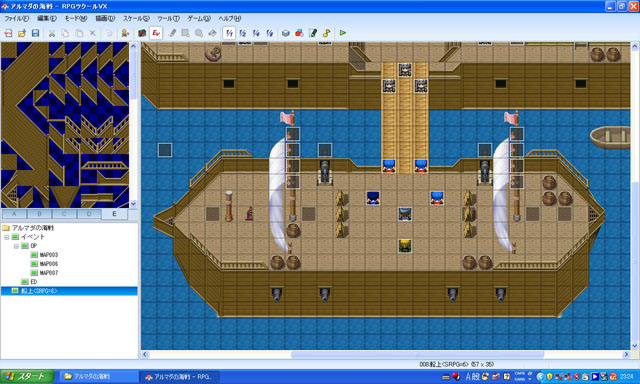
Task: Open the Script Editor icon
Action: coord(313,33)
